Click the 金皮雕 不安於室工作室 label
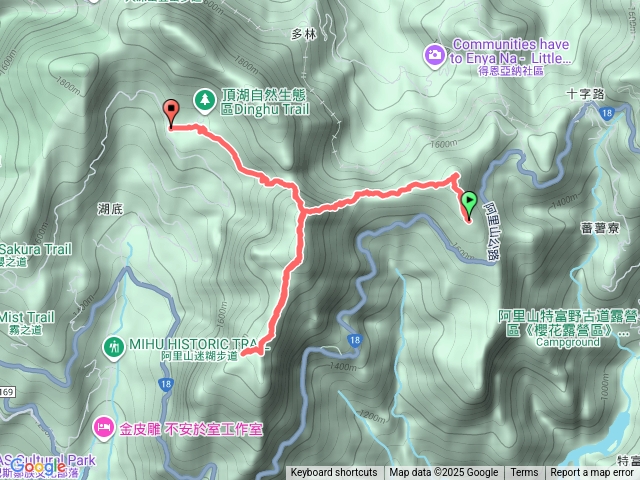The width and height of the screenshot is (640, 480). coord(191,429)
